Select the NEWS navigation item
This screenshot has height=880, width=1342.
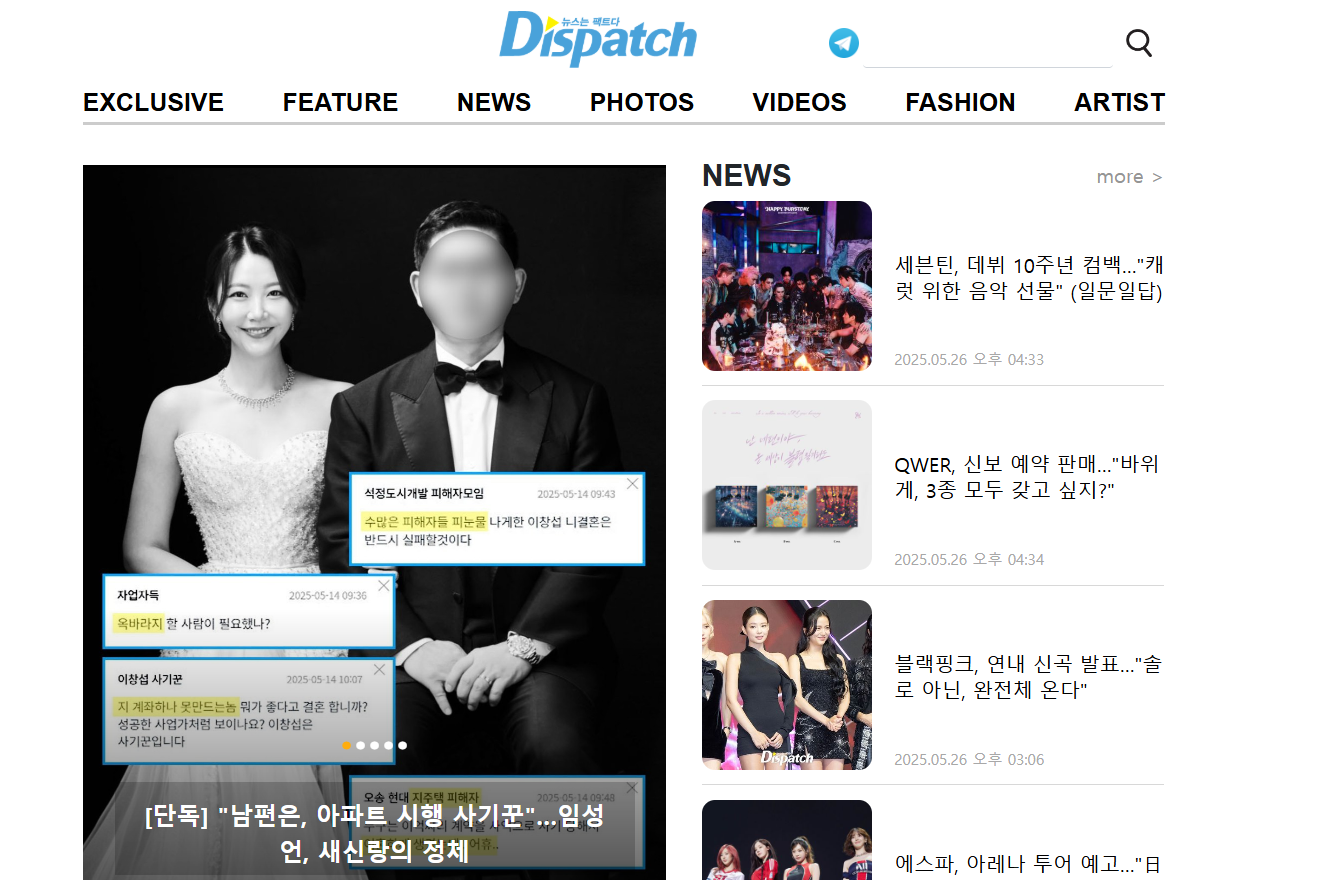pyautogui.click(x=494, y=102)
